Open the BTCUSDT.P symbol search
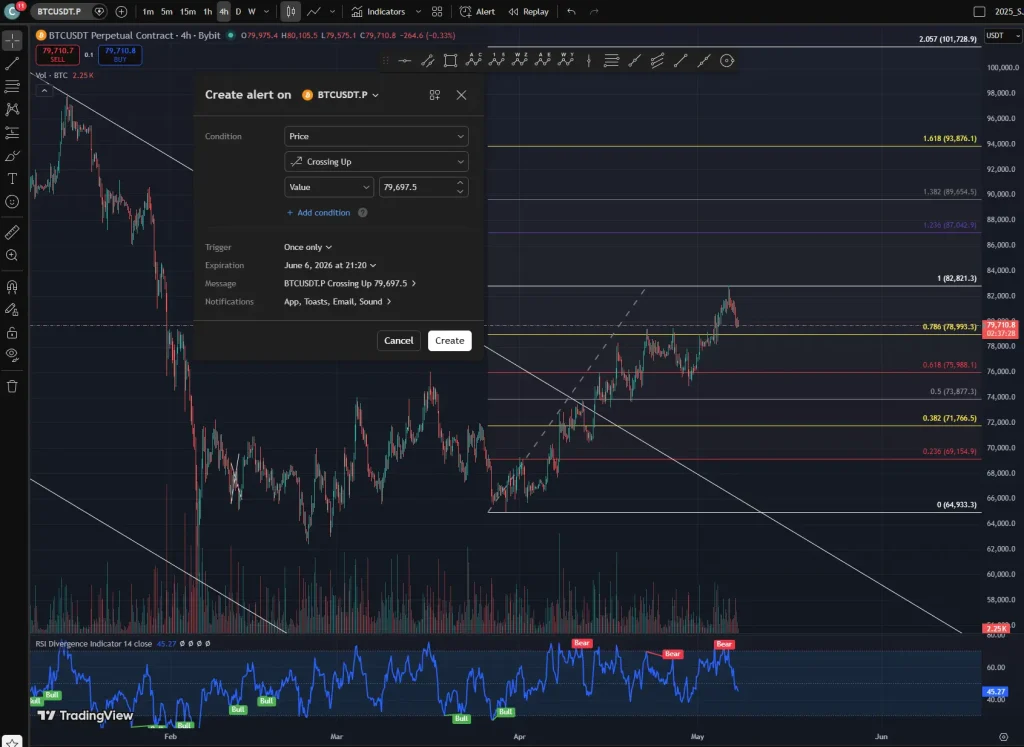Viewport: 1024px width, 747px height. 59,12
